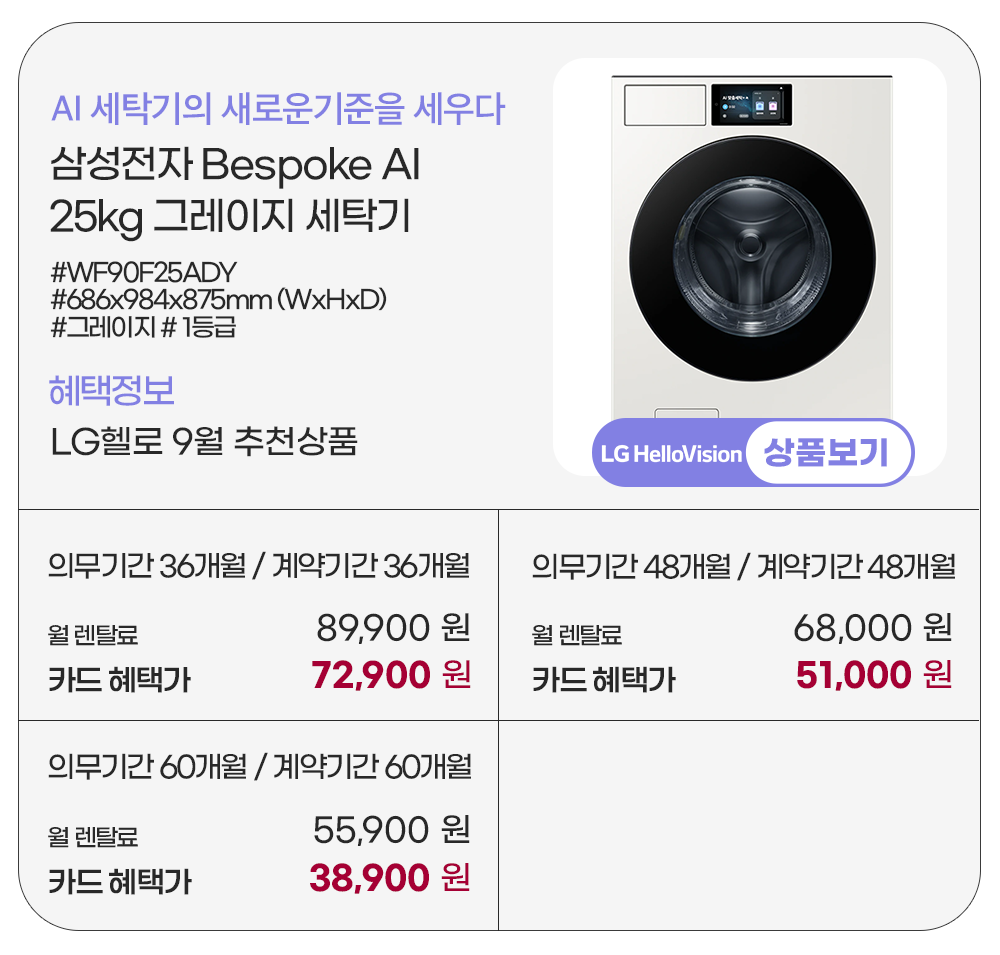Select the 36개월 contract period option
This screenshot has height=955, width=1000.
(258, 567)
